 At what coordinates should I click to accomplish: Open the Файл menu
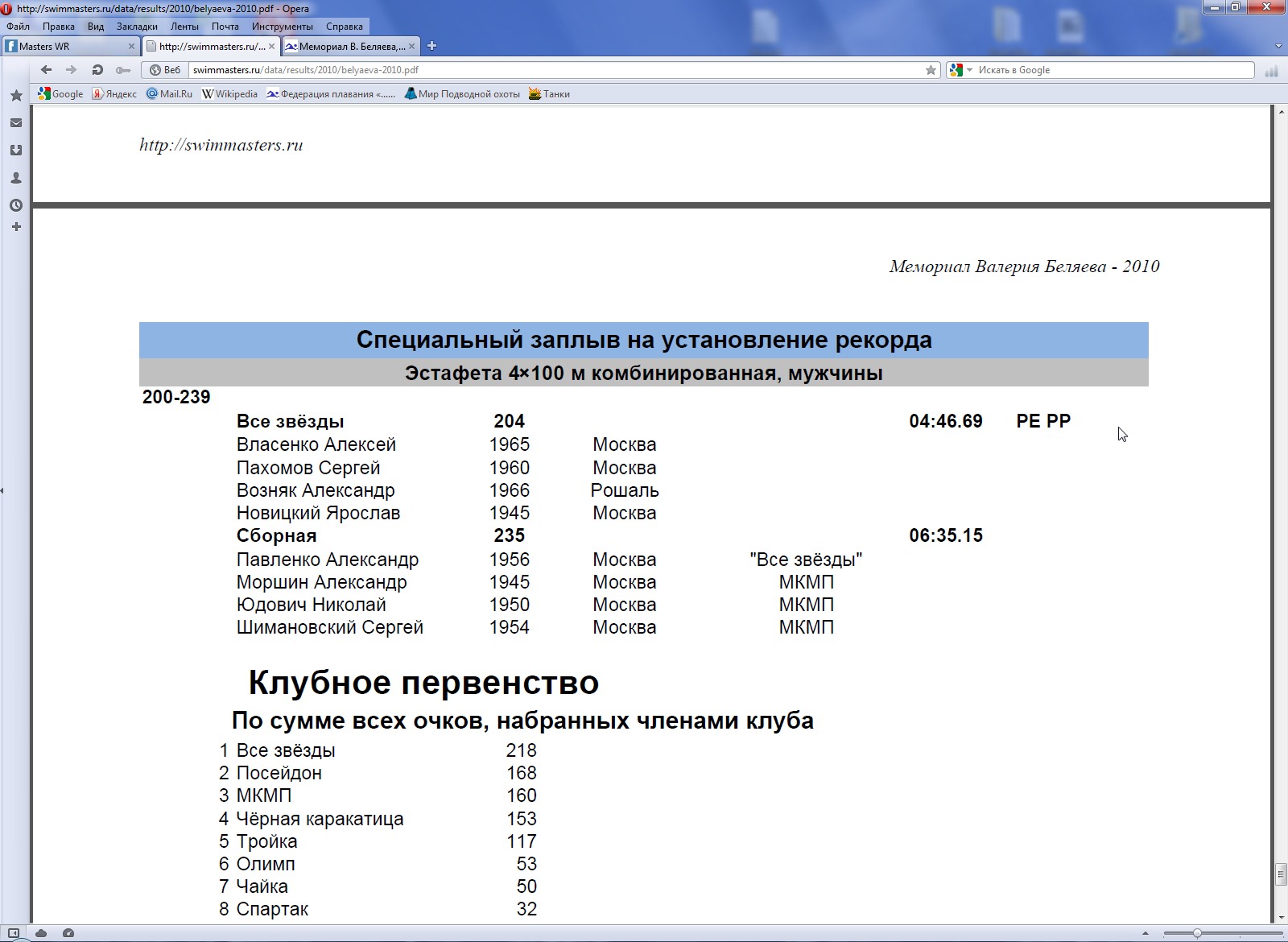18,27
